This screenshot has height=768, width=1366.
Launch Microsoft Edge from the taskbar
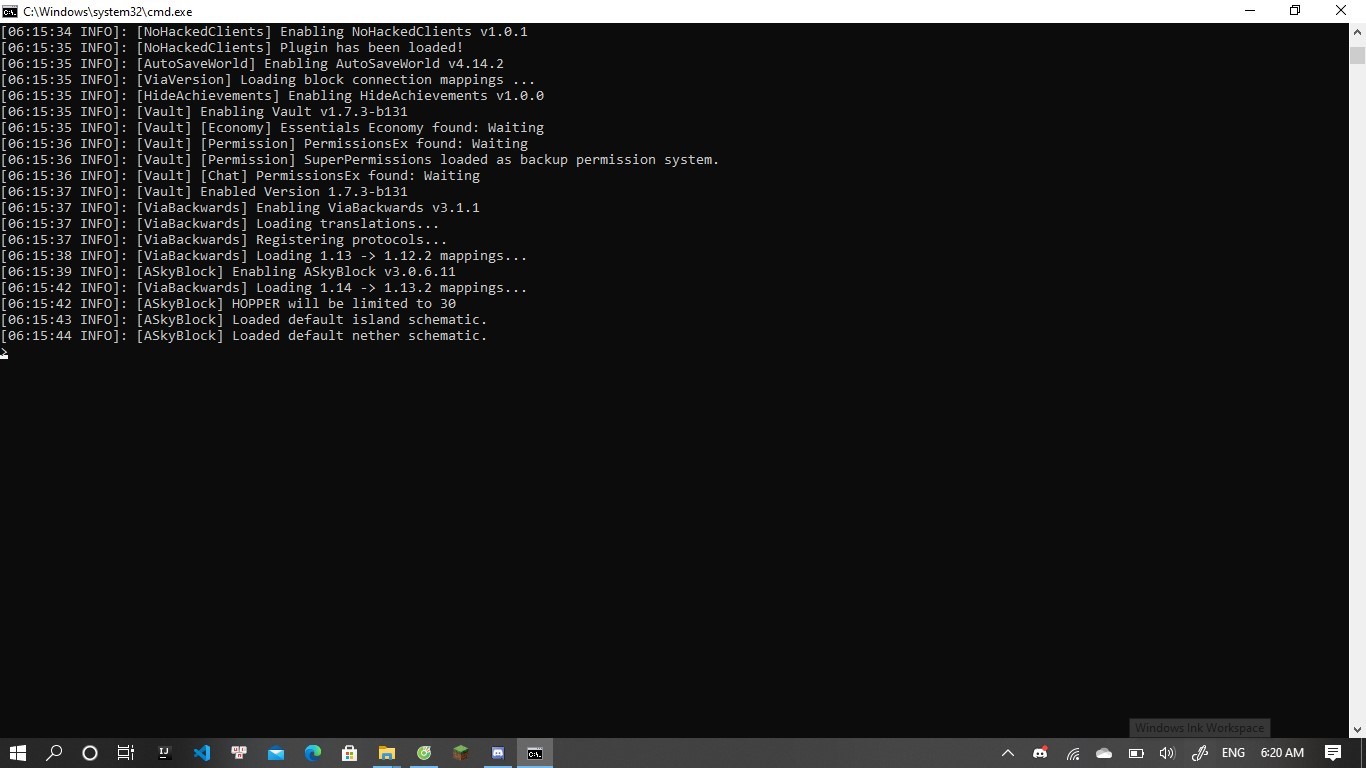(313, 753)
